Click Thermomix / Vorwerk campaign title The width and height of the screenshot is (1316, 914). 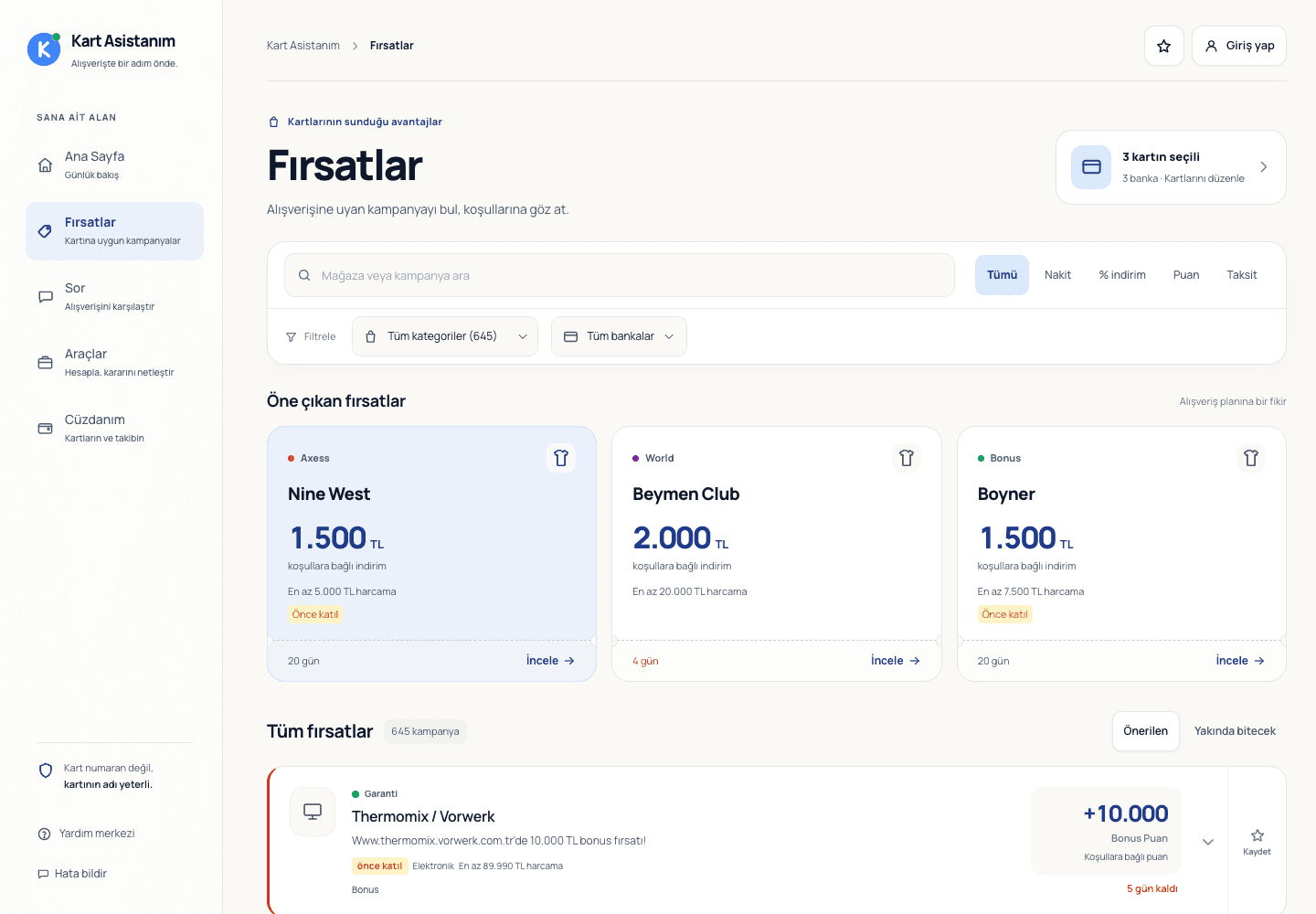coord(423,817)
